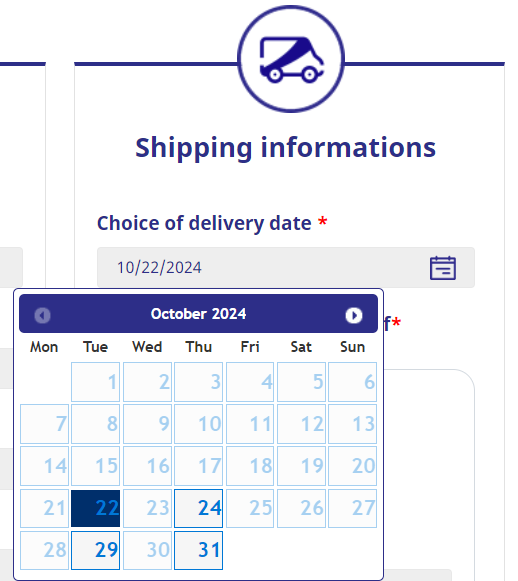This screenshot has height=581, width=518.
Task: Click the delivery date input field
Action: (286, 268)
